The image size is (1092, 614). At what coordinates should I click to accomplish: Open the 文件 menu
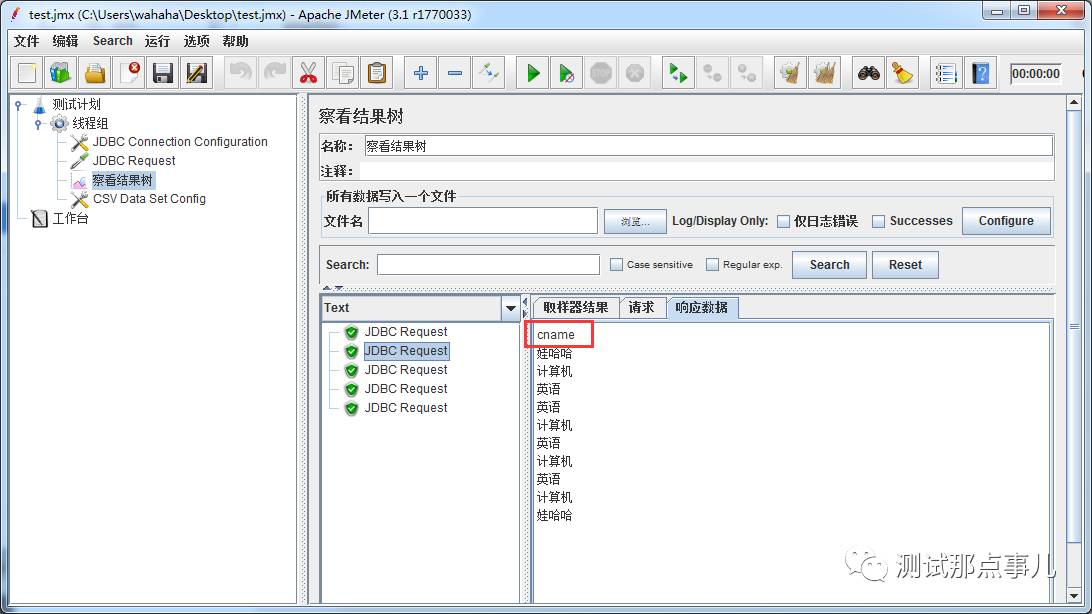tap(26, 41)
